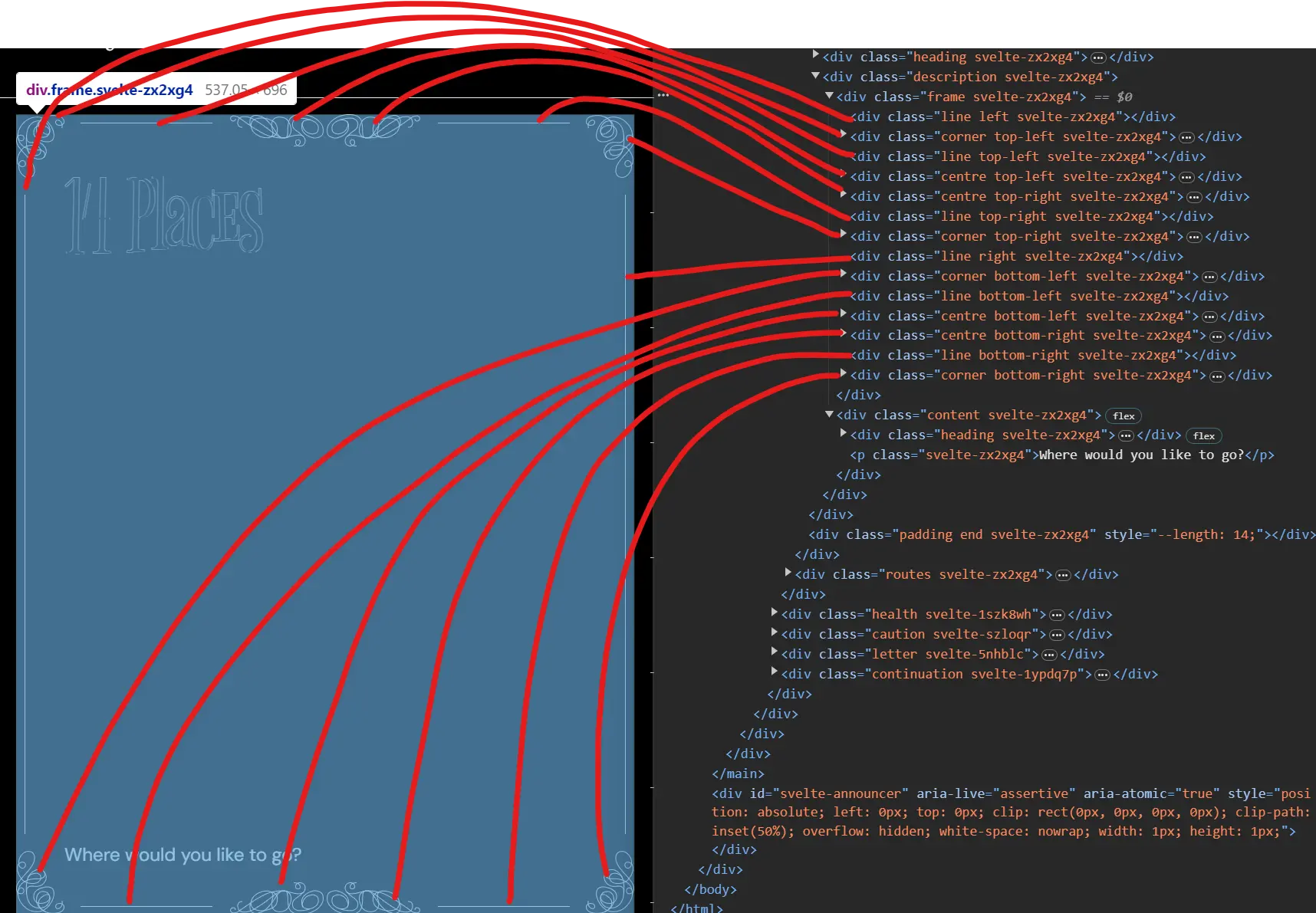Image resolution: width=1316 pixels, height=913 pixels.
Task: Collapse the description div node
Action: [x=816, y=76]
